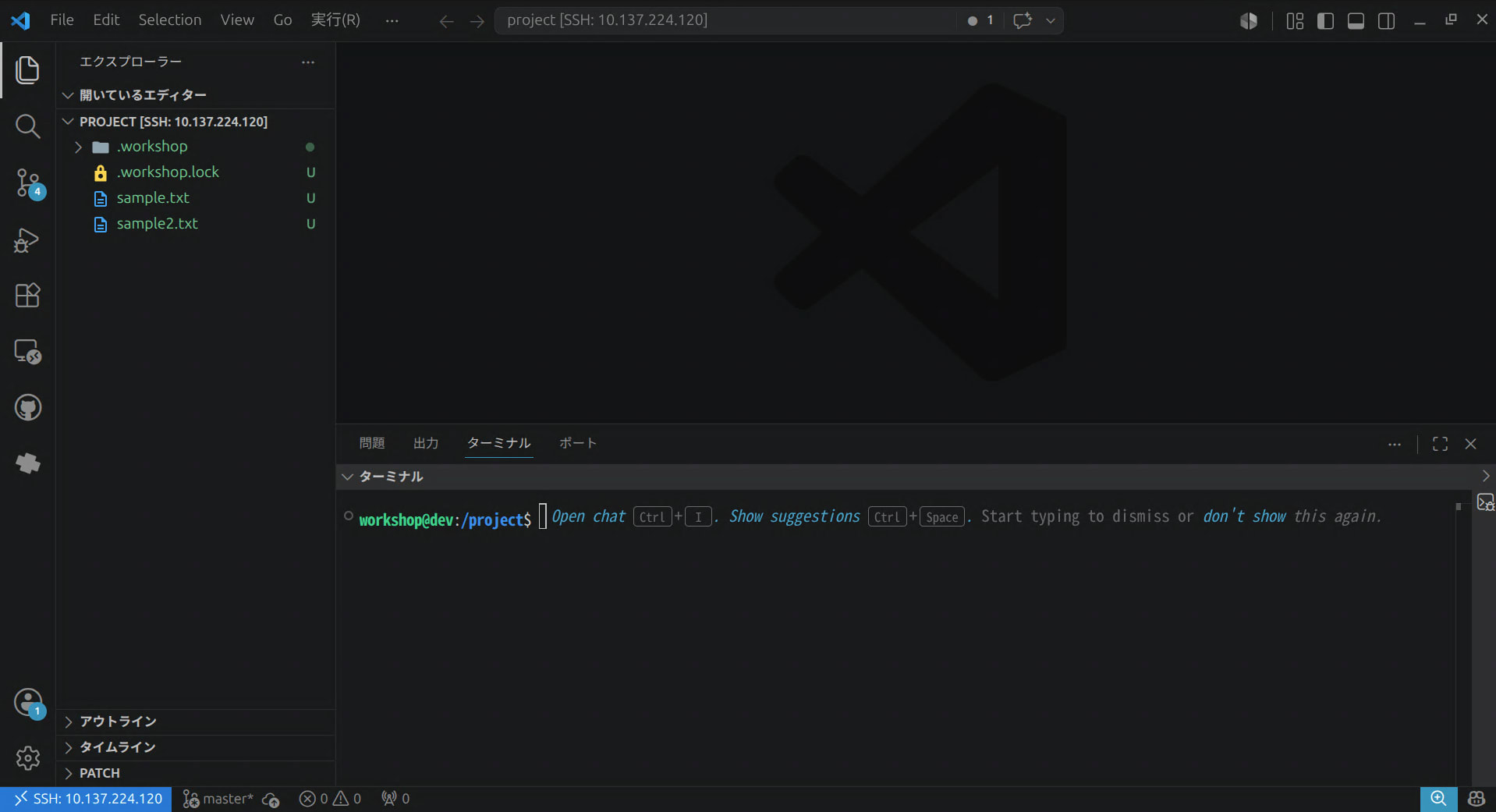This screenshot has width=1496, height=812.
Task: Click master* branch in status bar
Action: tap(218, 800)
